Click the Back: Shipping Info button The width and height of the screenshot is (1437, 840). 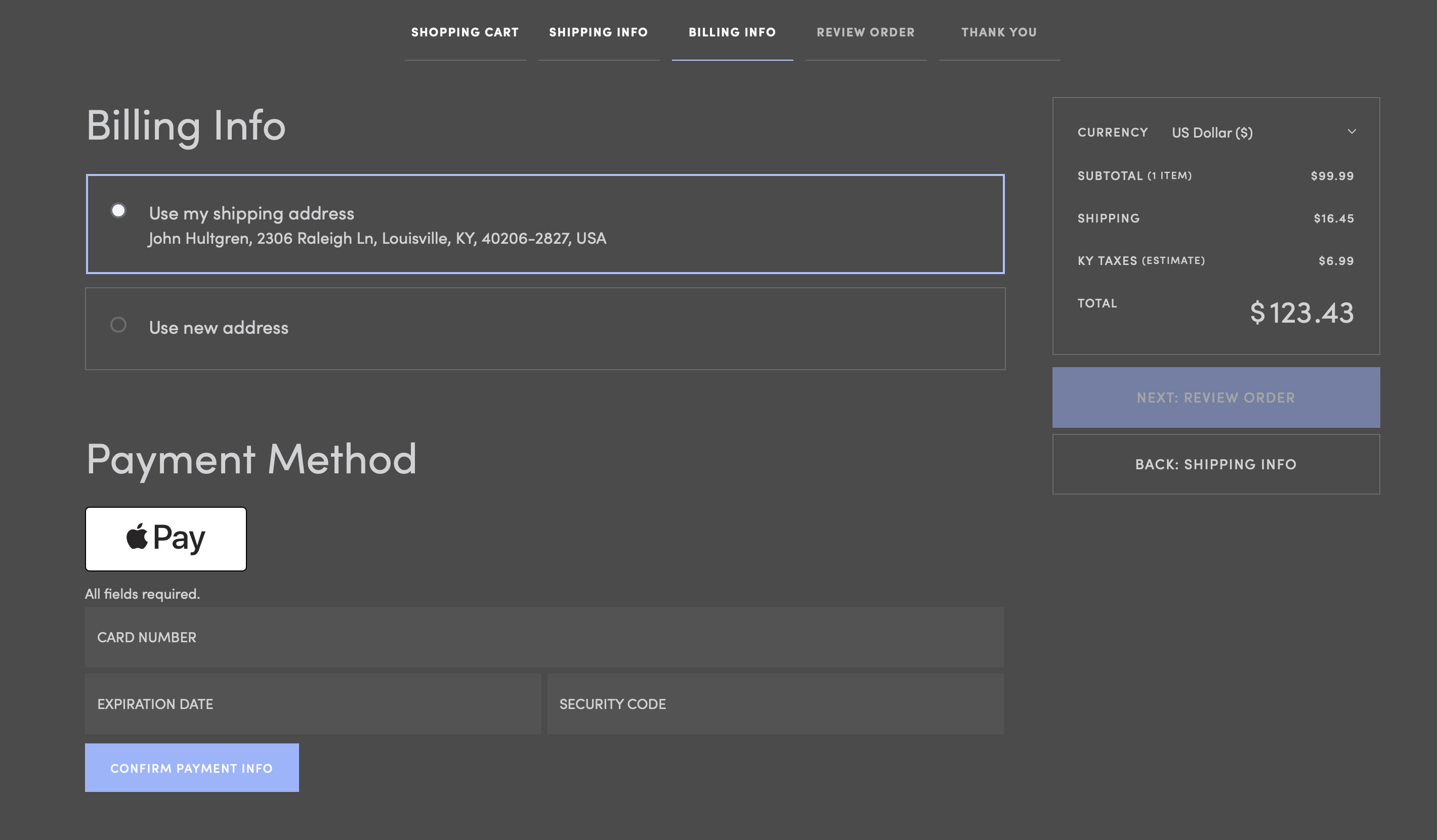point(1216,464)
